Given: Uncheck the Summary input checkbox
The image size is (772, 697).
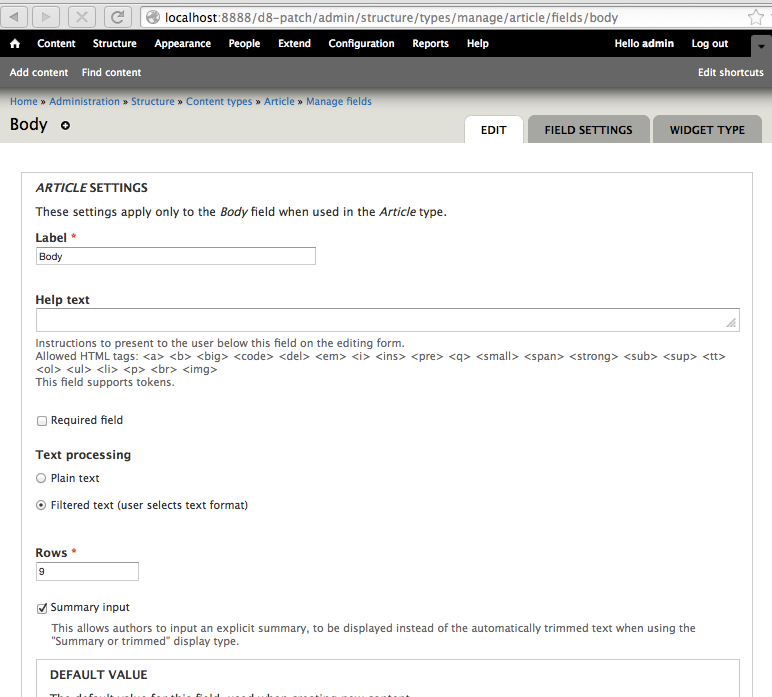Looking at the screenshot, I should 42,608.
